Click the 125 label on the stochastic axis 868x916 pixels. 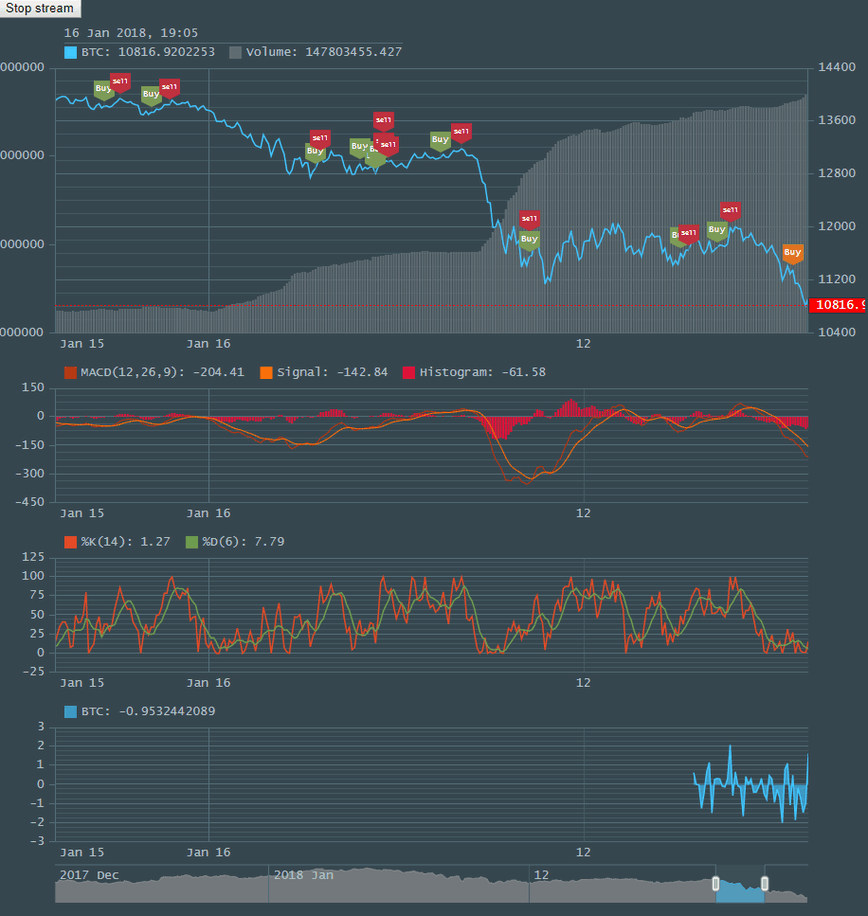tap(33, 557)
